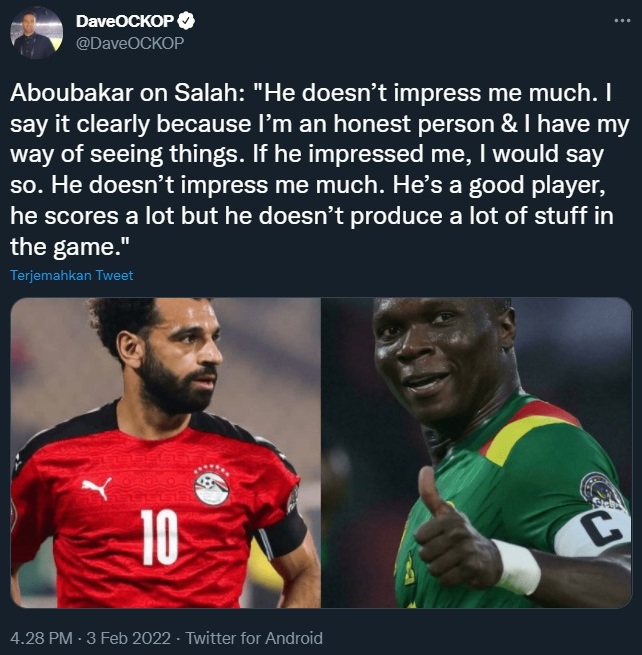642x655 pixels.
Task: Click the tweet's last line 'the game.'
Action: pyautogui.click(x=70, y=246)
